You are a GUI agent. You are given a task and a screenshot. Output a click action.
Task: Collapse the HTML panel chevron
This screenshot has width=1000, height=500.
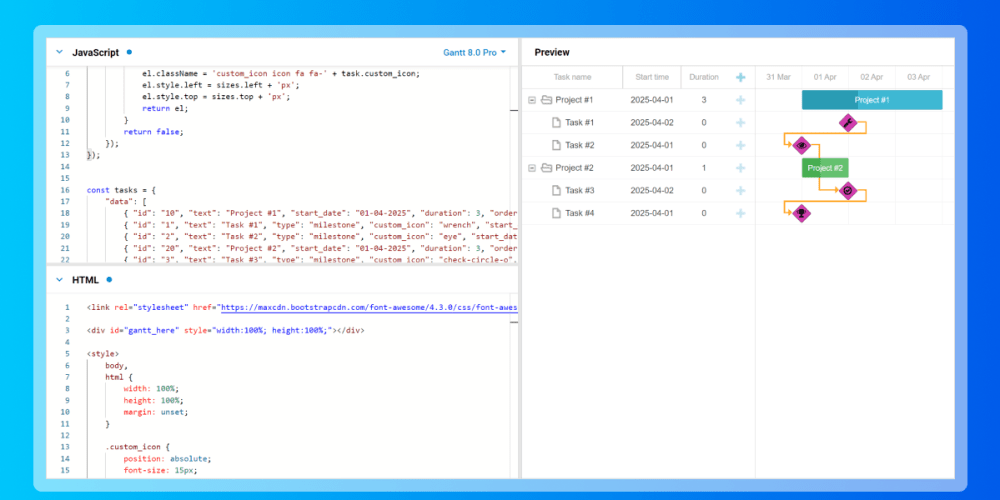pyautogui.click(x=59, y=279)
